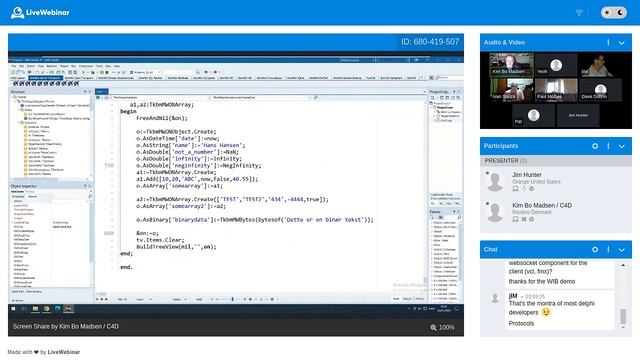This screenshot has height=360, width=640.
Task: Select Jim Hunter video tile
Action: pyautogui.click(x=578, y=115)
